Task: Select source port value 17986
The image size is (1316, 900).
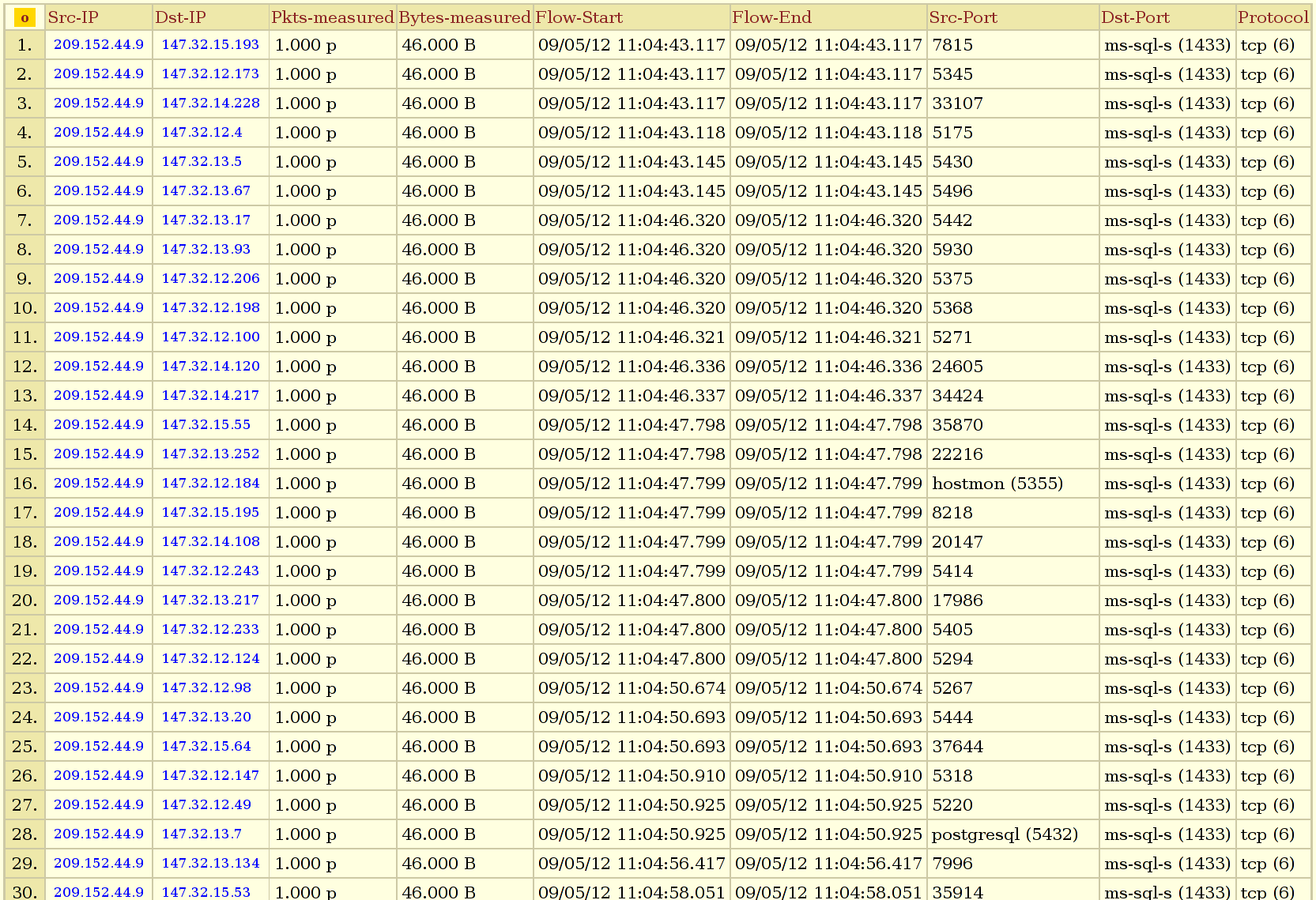Action: [x=957, y=601]
